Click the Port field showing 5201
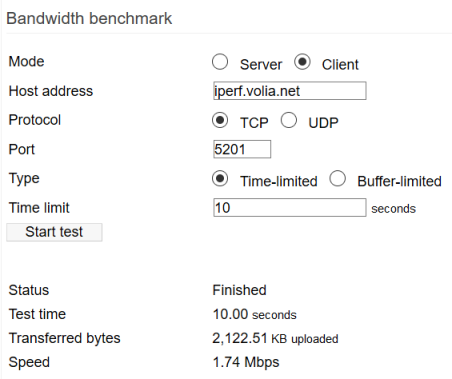The height and width of the screenshot is (379, 452). [242, 149]
